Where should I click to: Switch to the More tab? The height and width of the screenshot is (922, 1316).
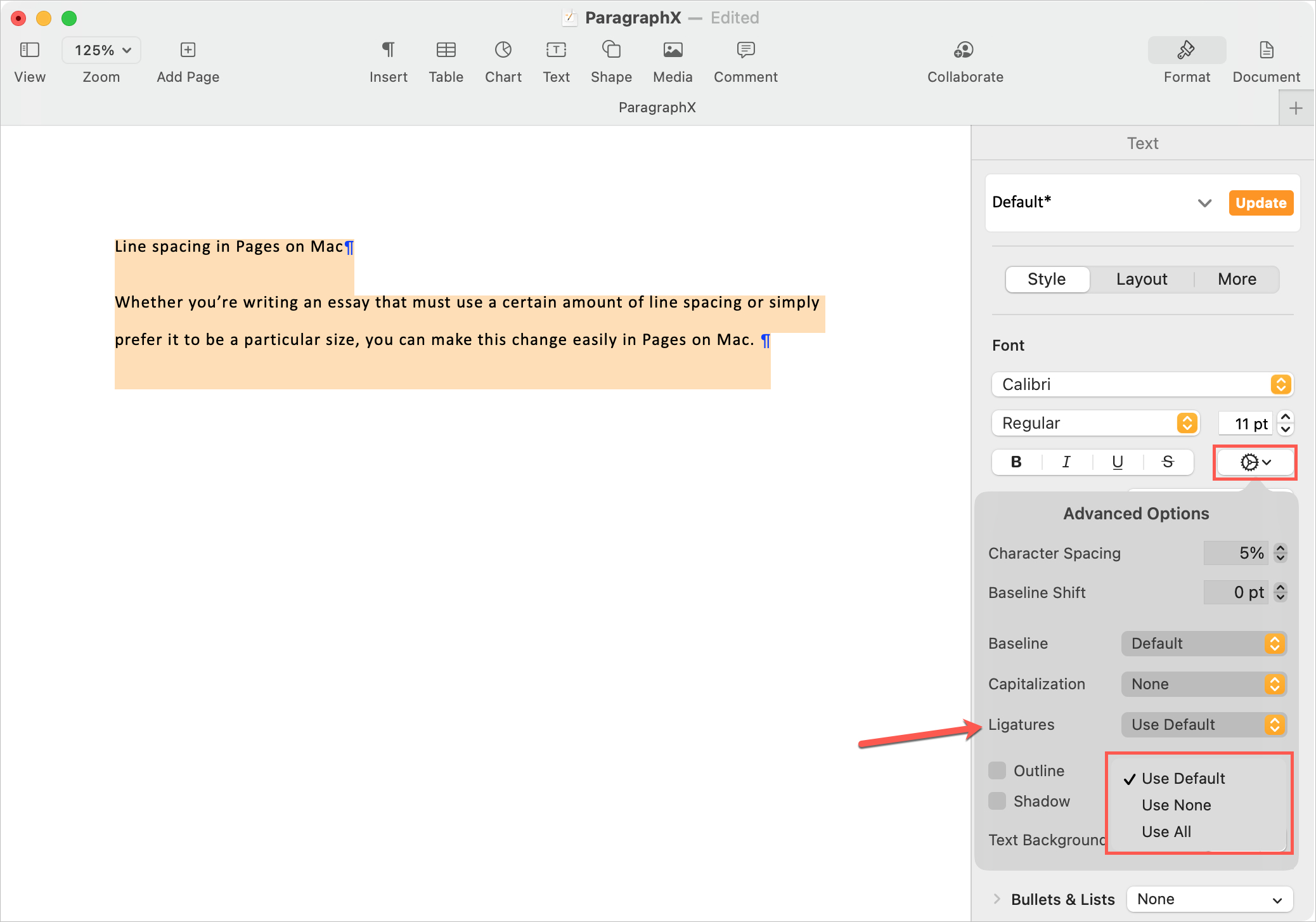point(1237,279)
